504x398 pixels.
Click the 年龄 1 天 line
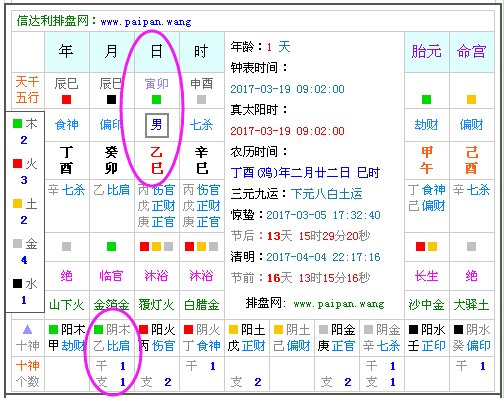[260, 47]
